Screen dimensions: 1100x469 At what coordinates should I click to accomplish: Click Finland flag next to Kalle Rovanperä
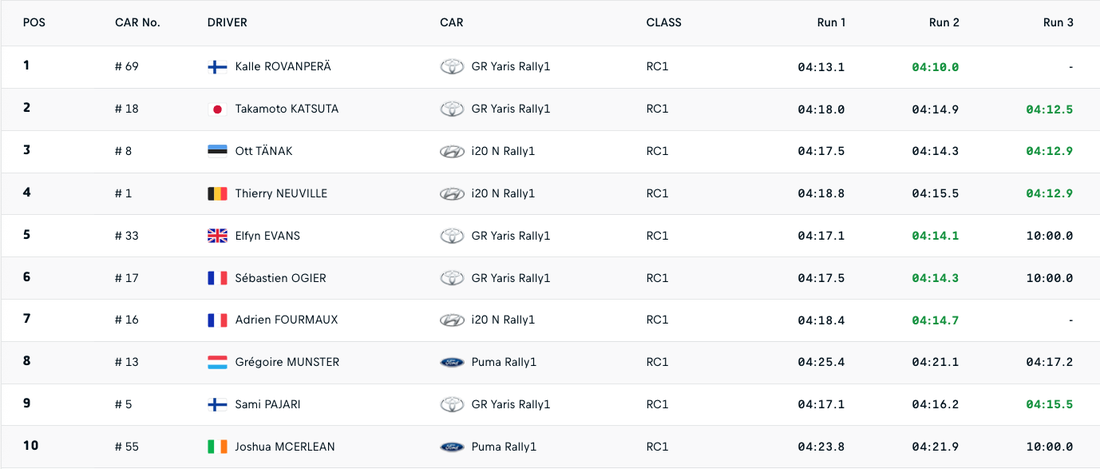pos(217,67)
